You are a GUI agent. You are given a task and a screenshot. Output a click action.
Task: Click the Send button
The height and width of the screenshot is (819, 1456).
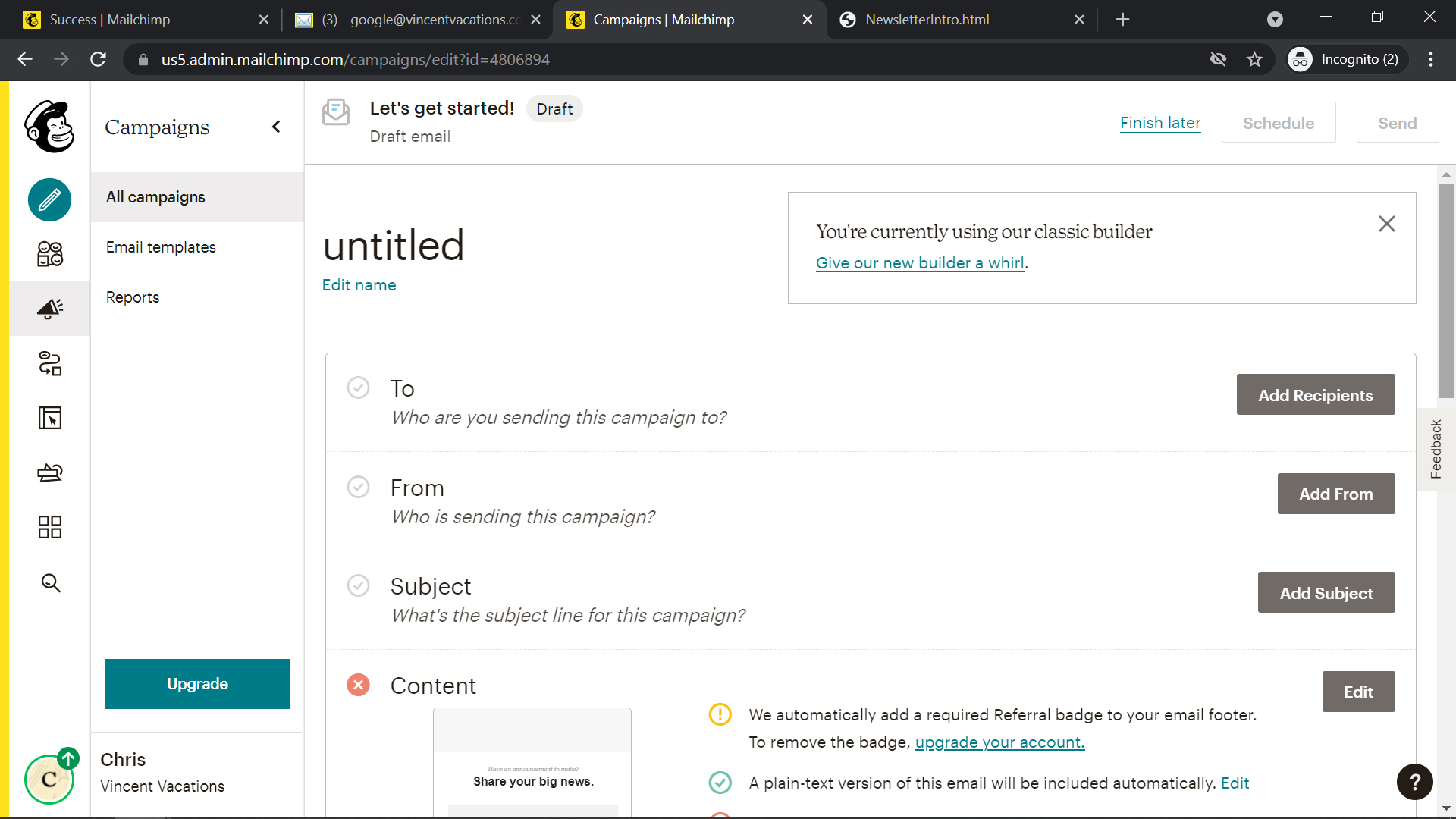tap(1397, 123)
